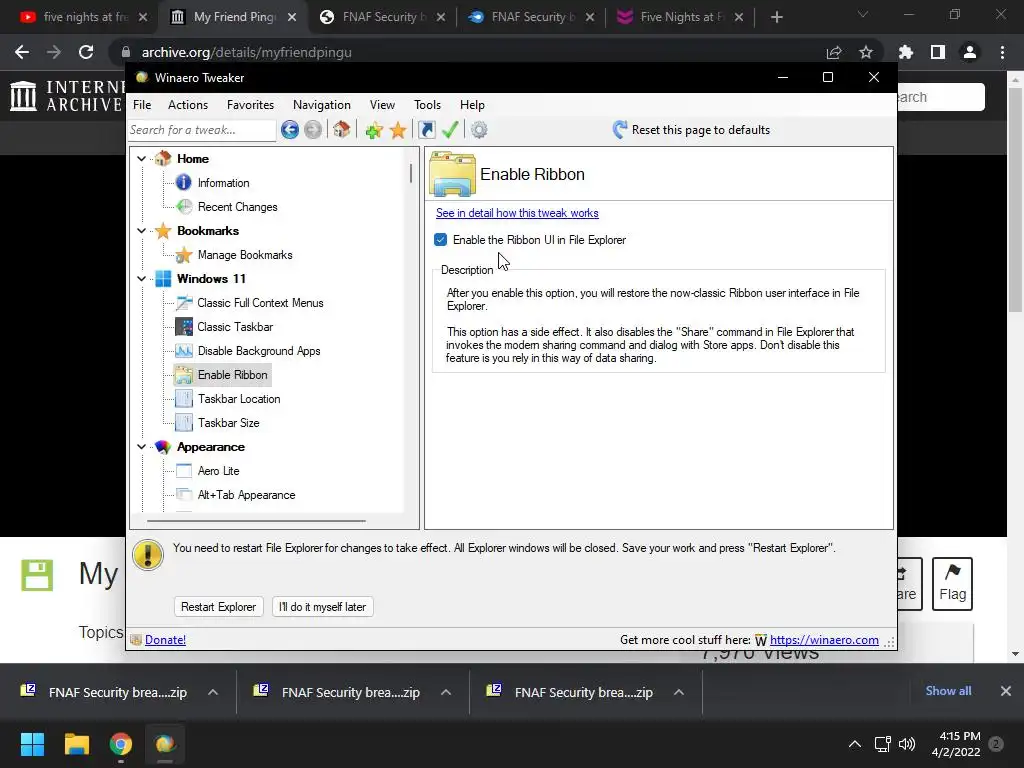Open options arrow for third FNAF zip download
The image size is (1024, 768).
click(679, 692)
